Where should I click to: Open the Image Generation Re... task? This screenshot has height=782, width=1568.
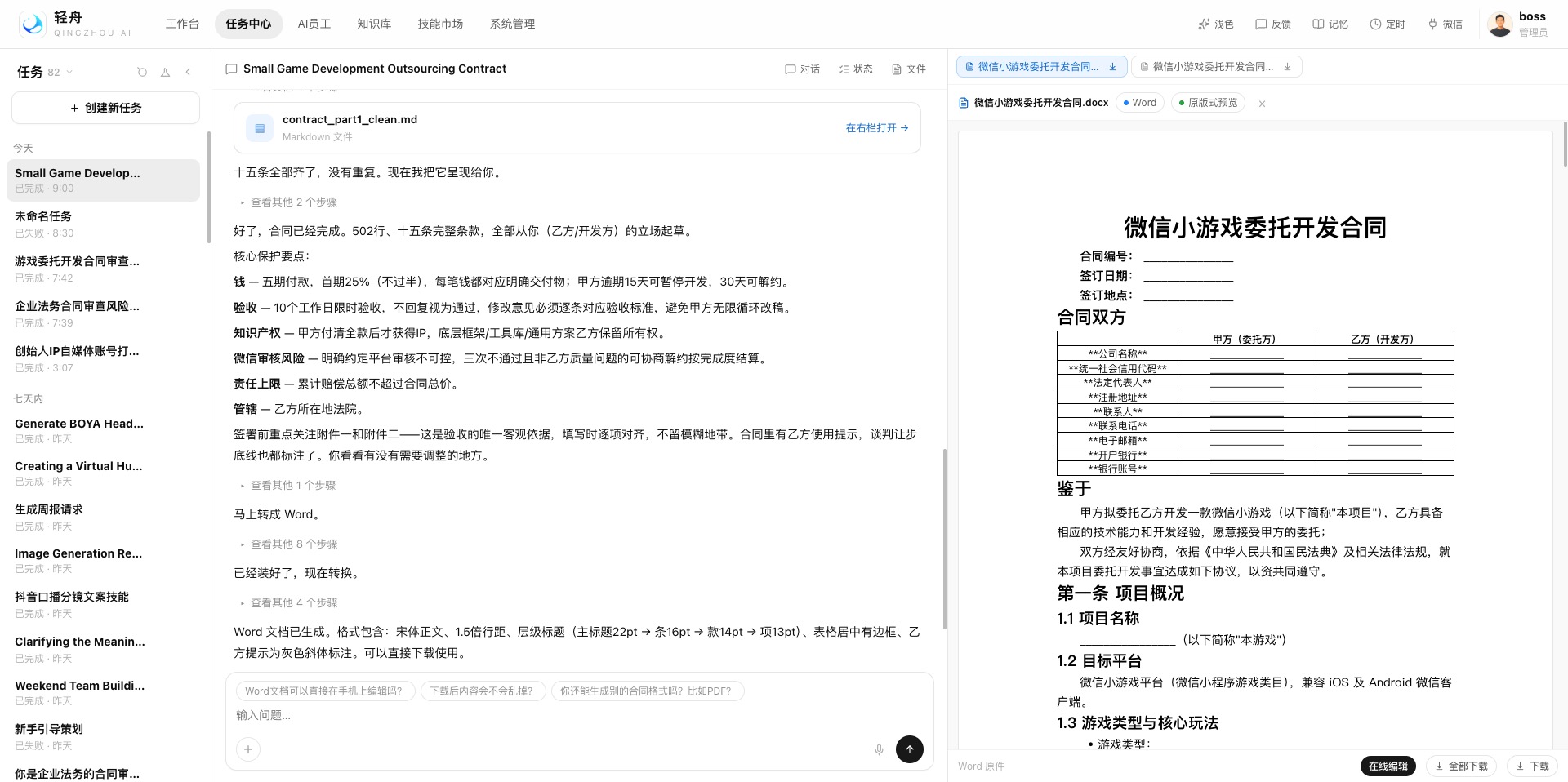pos(103,561)
